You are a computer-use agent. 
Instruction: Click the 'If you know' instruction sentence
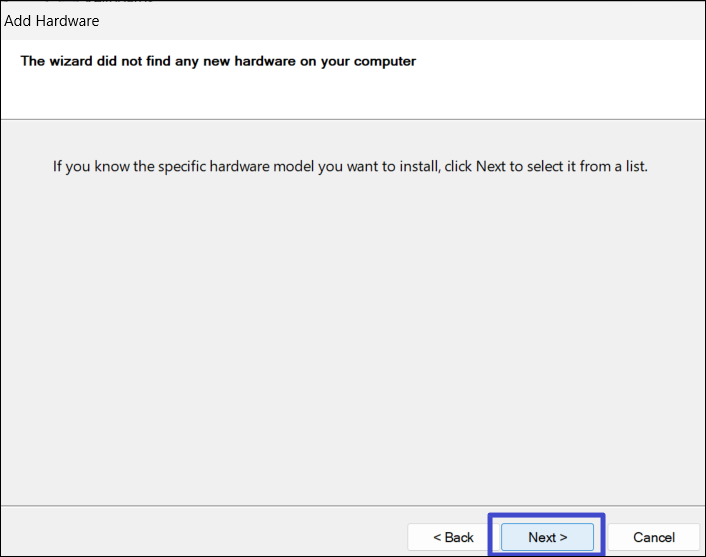click(350, 166)
